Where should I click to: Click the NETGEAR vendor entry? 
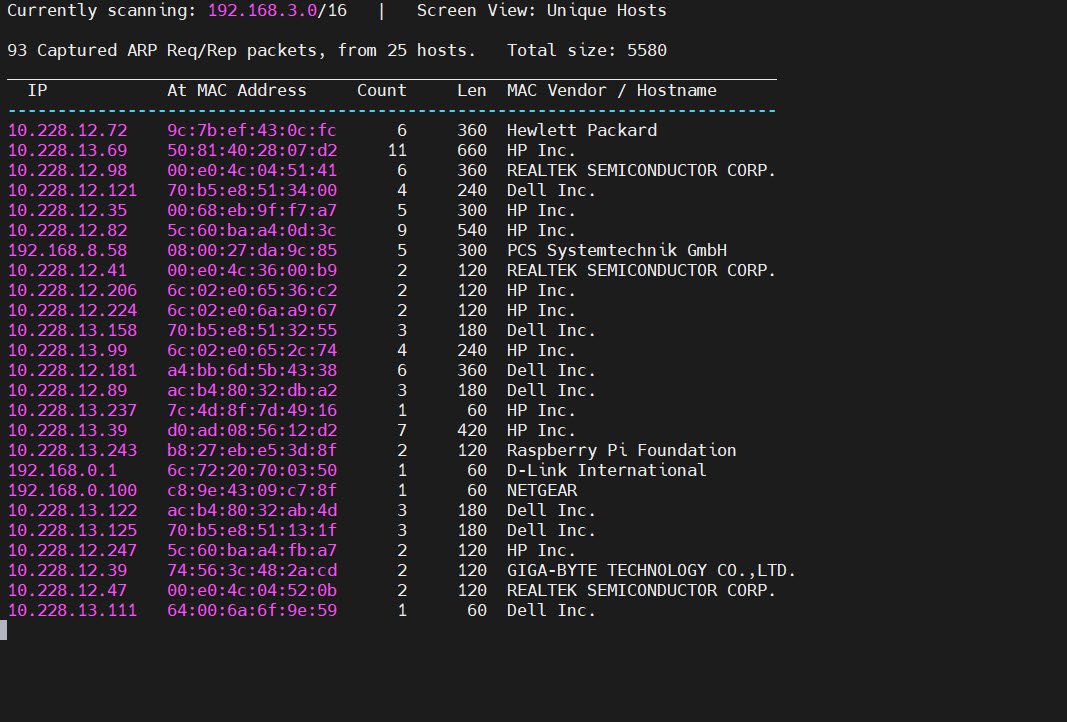pos(542,491)
